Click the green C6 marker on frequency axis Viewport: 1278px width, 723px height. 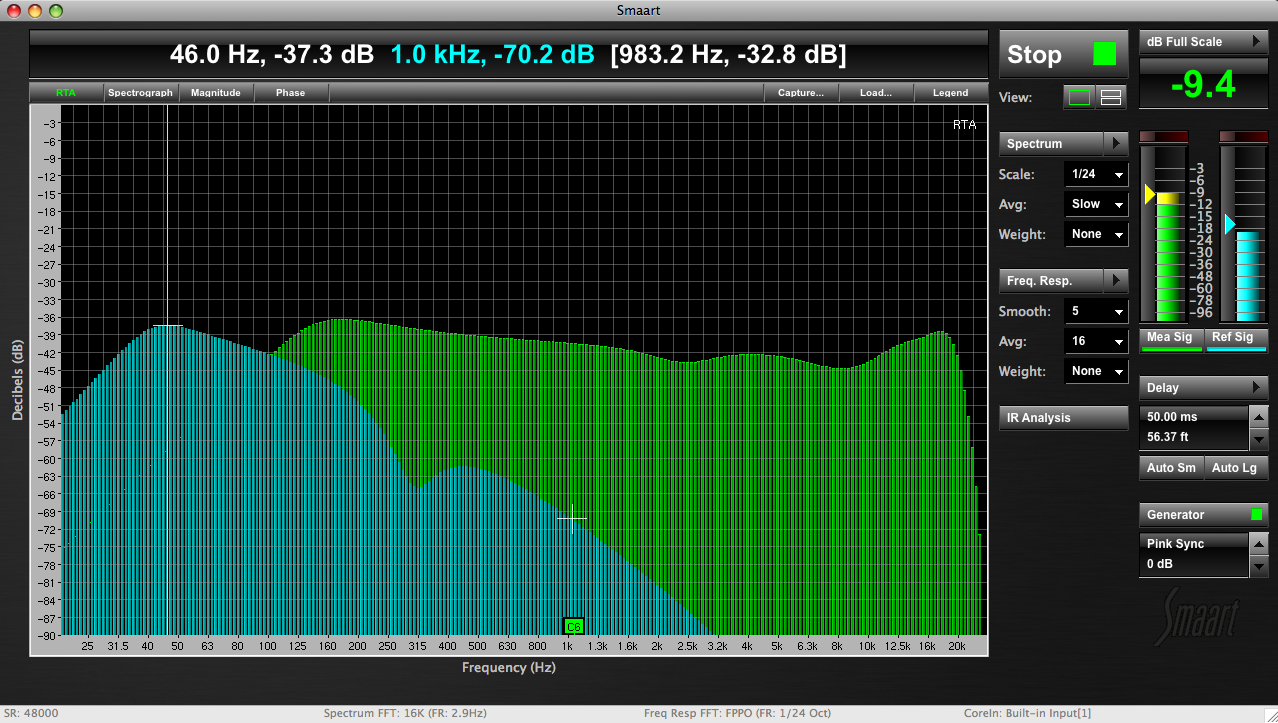(573, 627)
